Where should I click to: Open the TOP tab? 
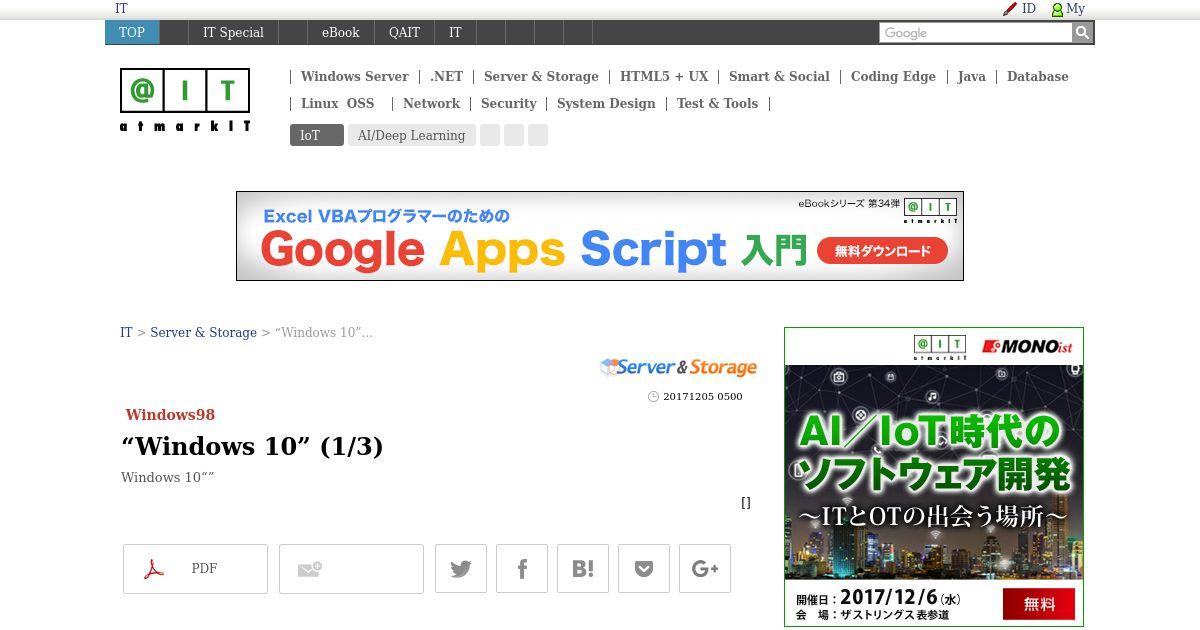tap(132, 32)
